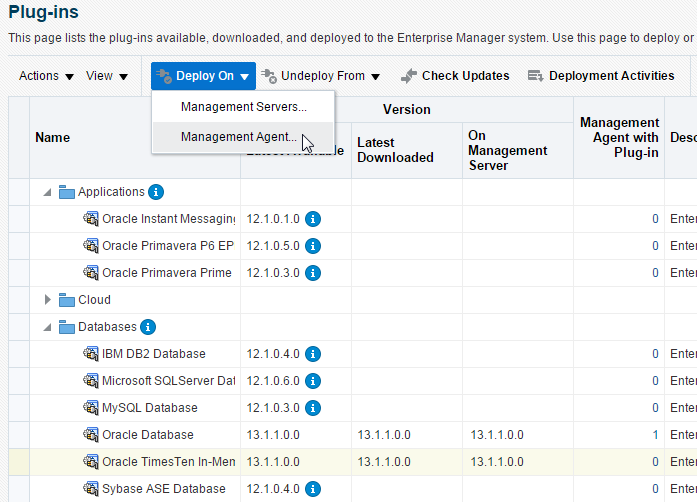The image size is (697, 502).
Task: Select Oracle Primavera P6 EP row name
Action: 168,246
